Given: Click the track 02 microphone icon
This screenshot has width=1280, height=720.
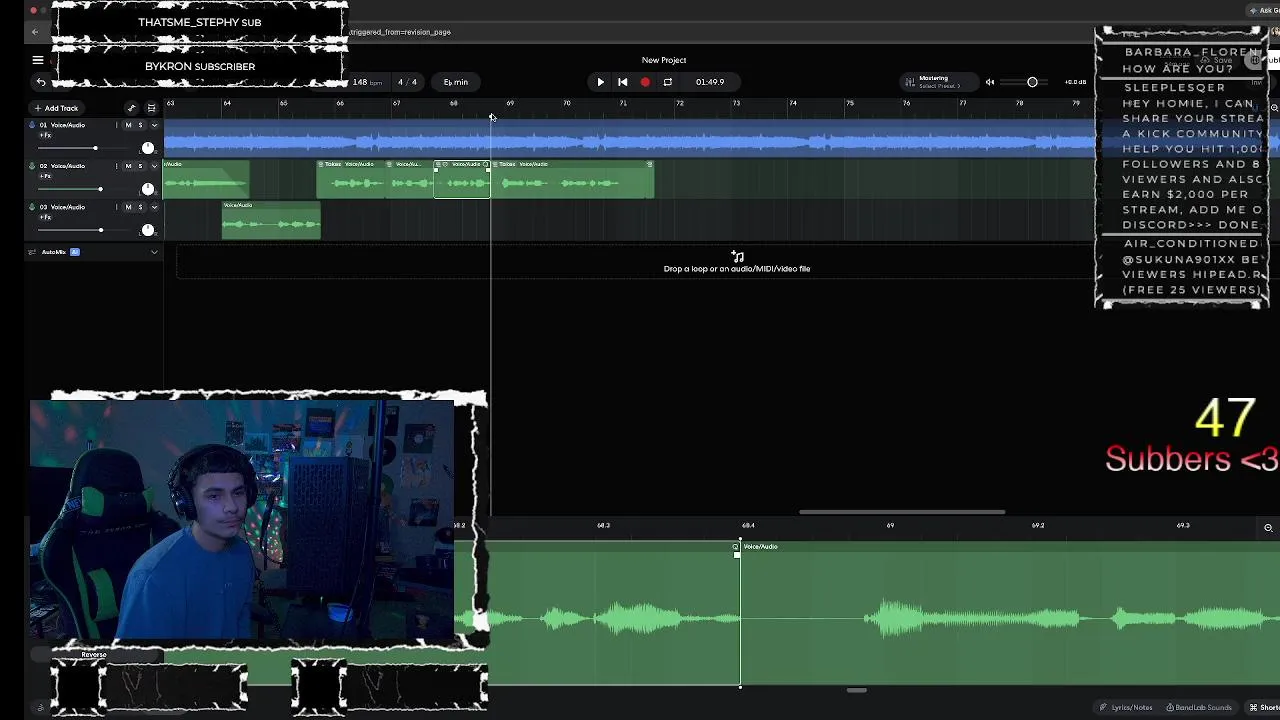Looking at the screenshot, I should click(x=32, y=166).
